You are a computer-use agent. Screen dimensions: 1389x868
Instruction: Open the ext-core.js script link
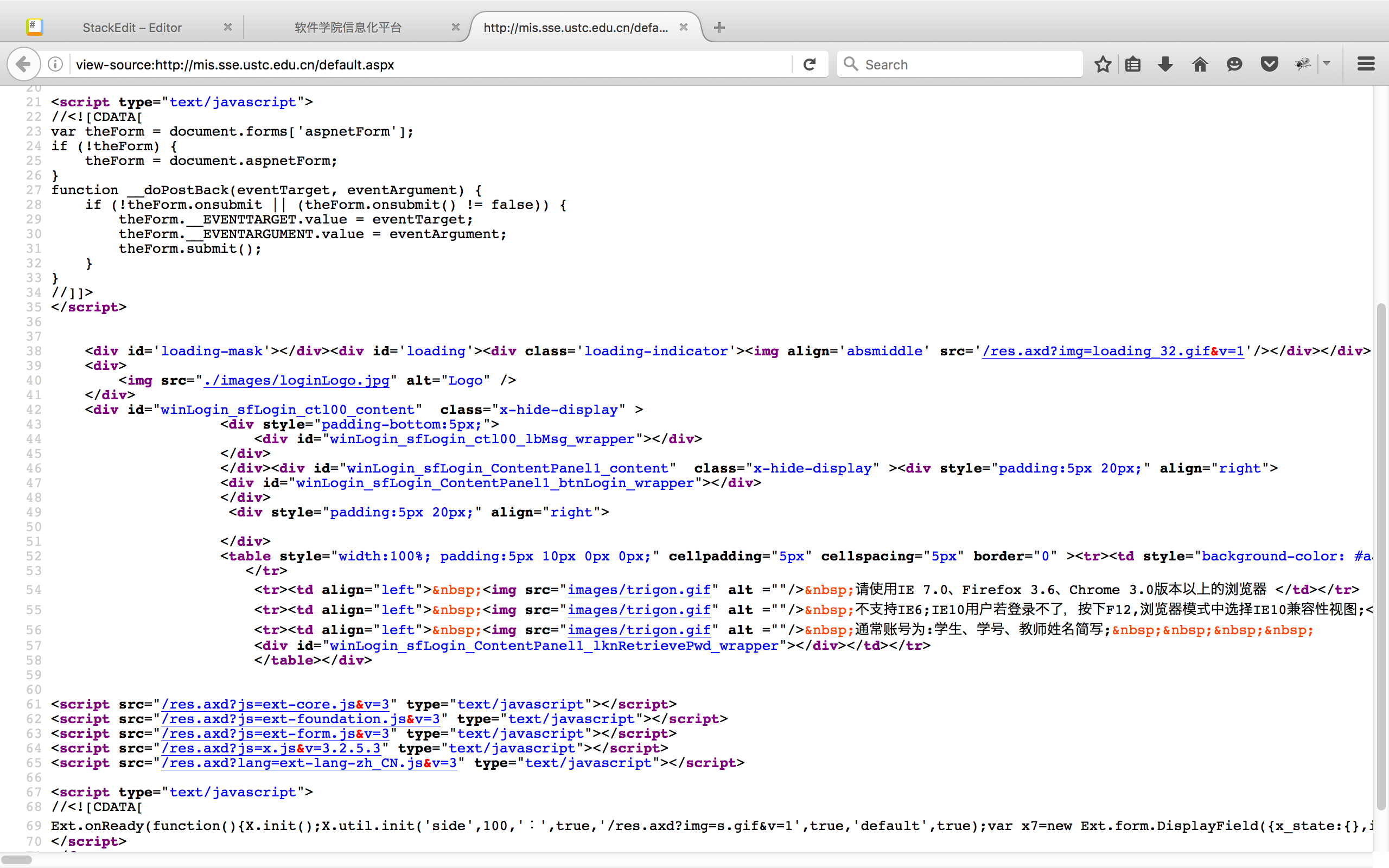(276, 704)
